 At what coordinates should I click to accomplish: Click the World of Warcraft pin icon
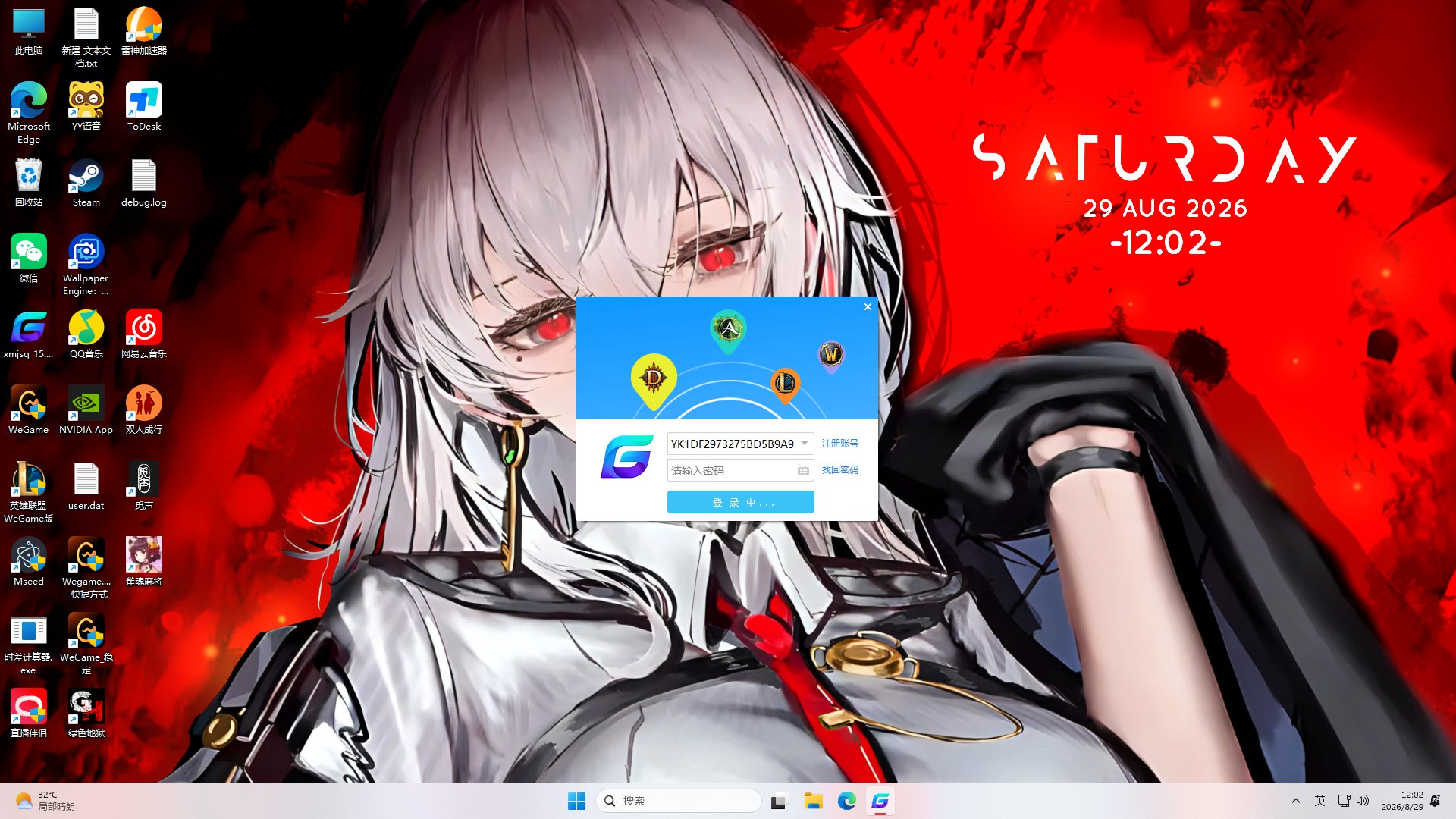[831, 356]
